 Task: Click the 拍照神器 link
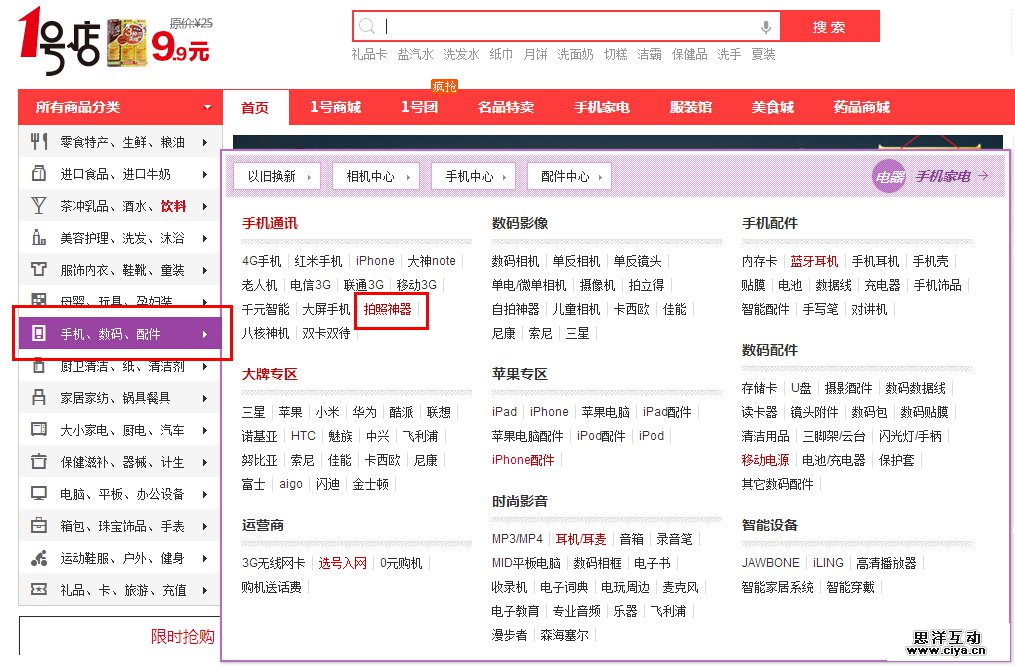tap(387, 309)
